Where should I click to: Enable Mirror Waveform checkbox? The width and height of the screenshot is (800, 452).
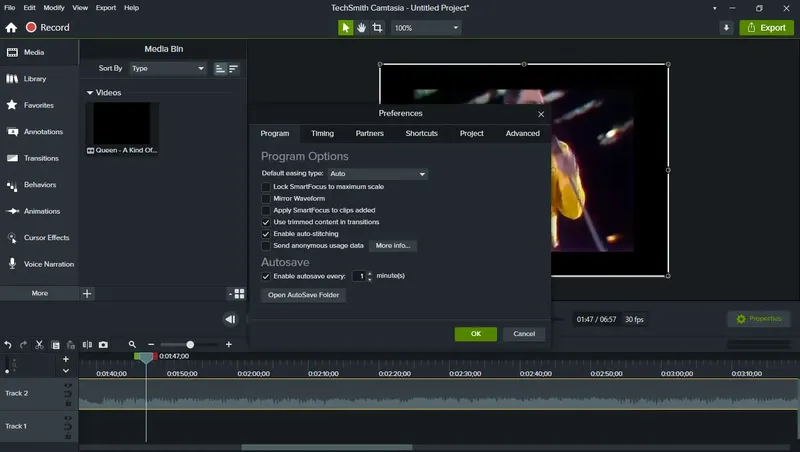pos(266,198)
